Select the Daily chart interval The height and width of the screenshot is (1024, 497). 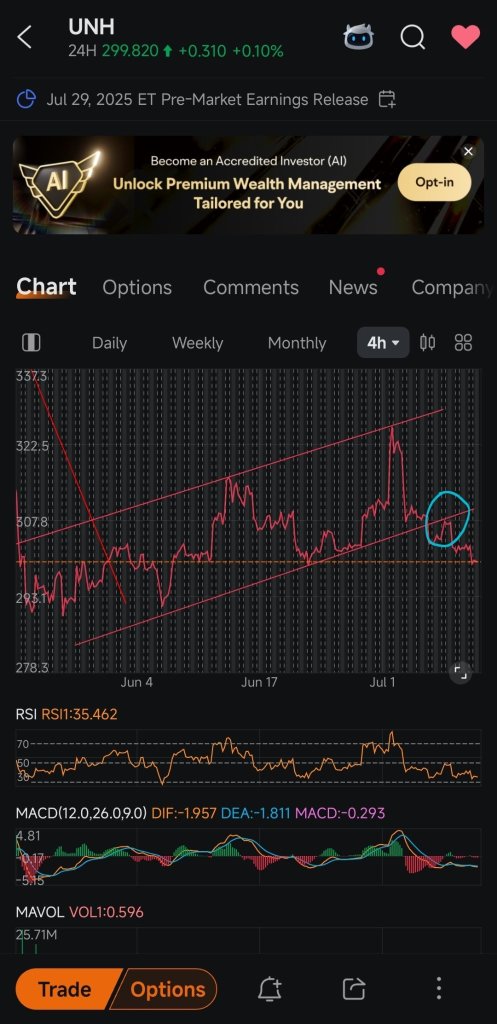[109, 343]
